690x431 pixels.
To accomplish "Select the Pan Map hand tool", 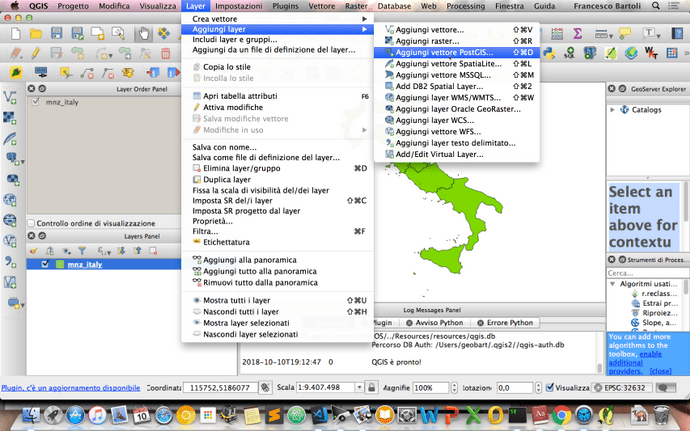I will point(143,33).
